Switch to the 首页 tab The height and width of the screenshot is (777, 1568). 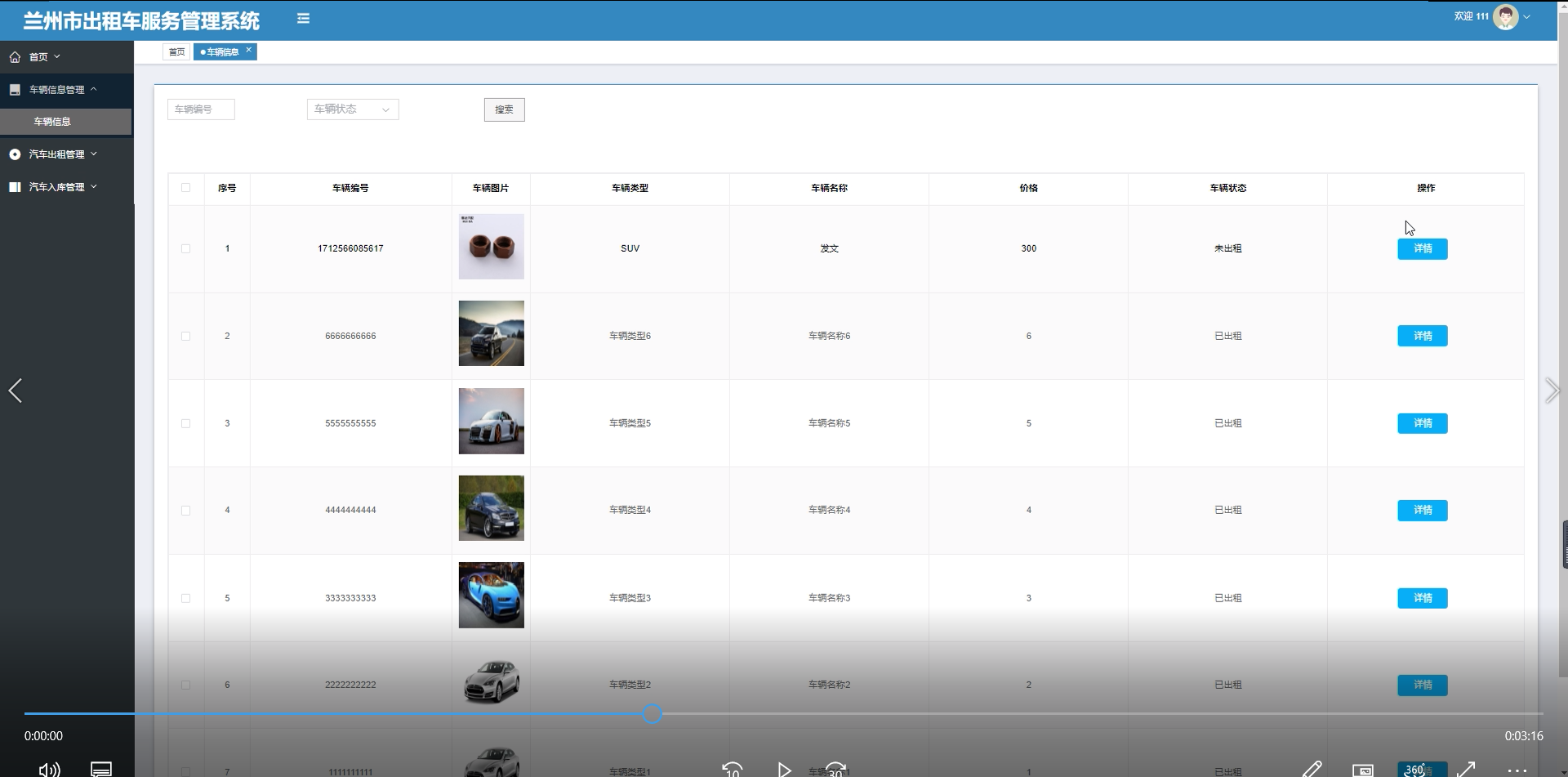176,51
